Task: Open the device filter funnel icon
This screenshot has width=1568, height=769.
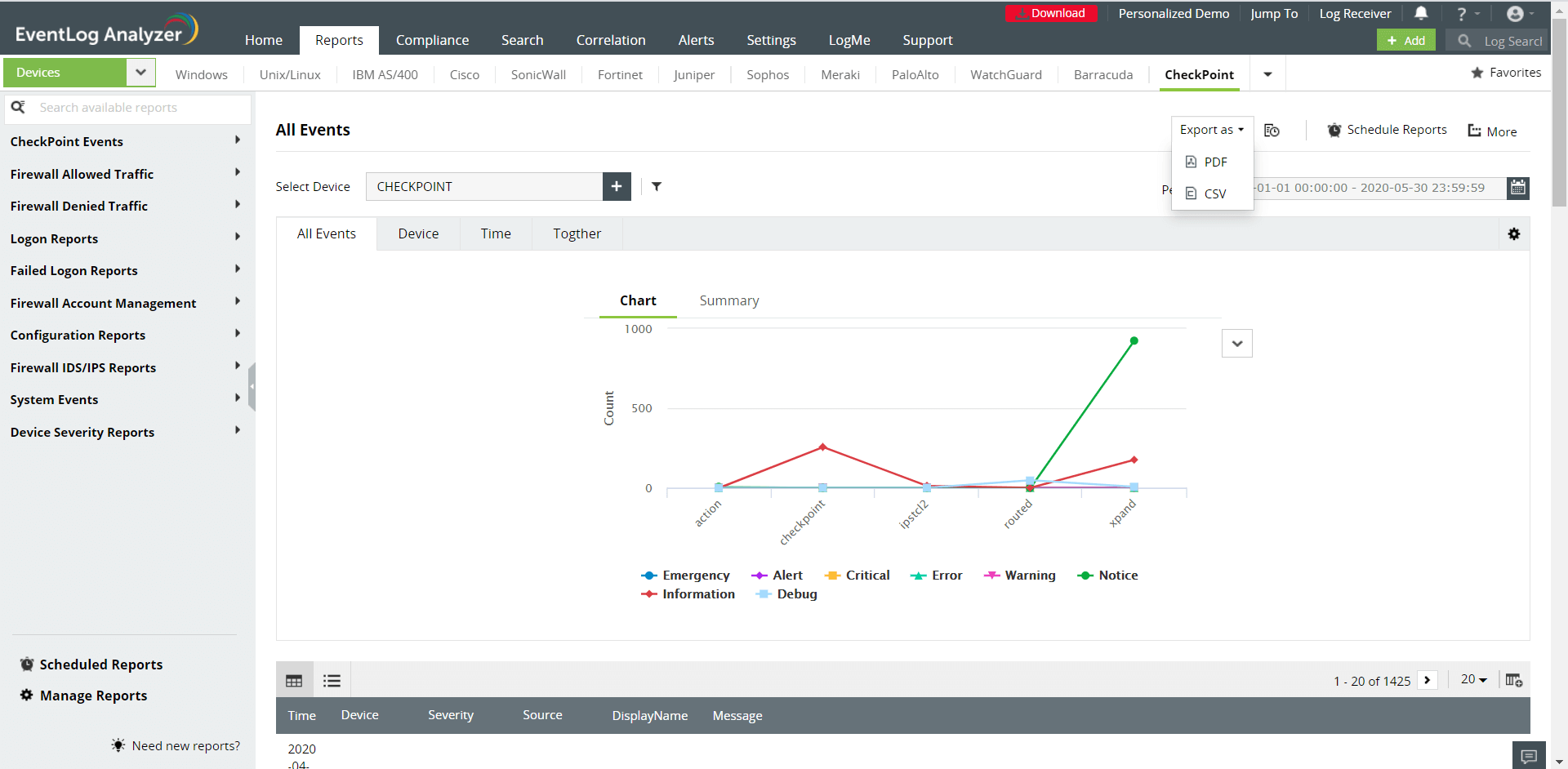Action: point(657,186)
